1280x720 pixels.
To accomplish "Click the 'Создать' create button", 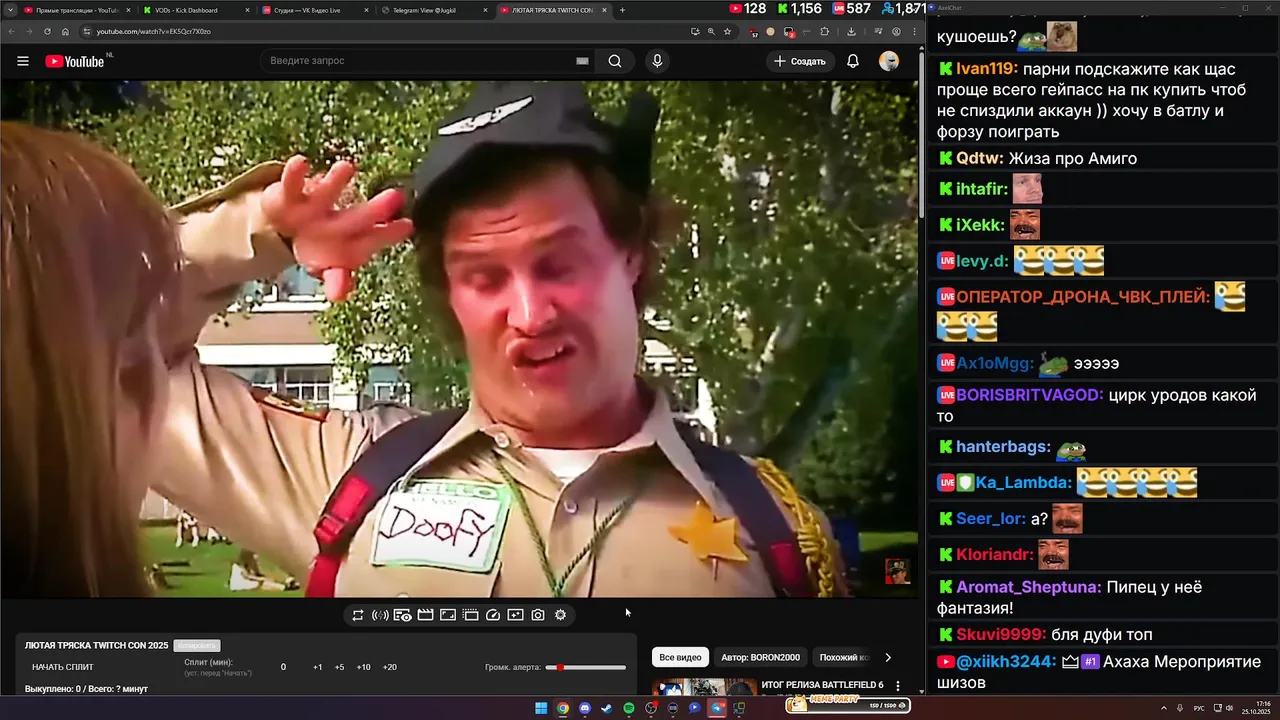I will [800, 61].
